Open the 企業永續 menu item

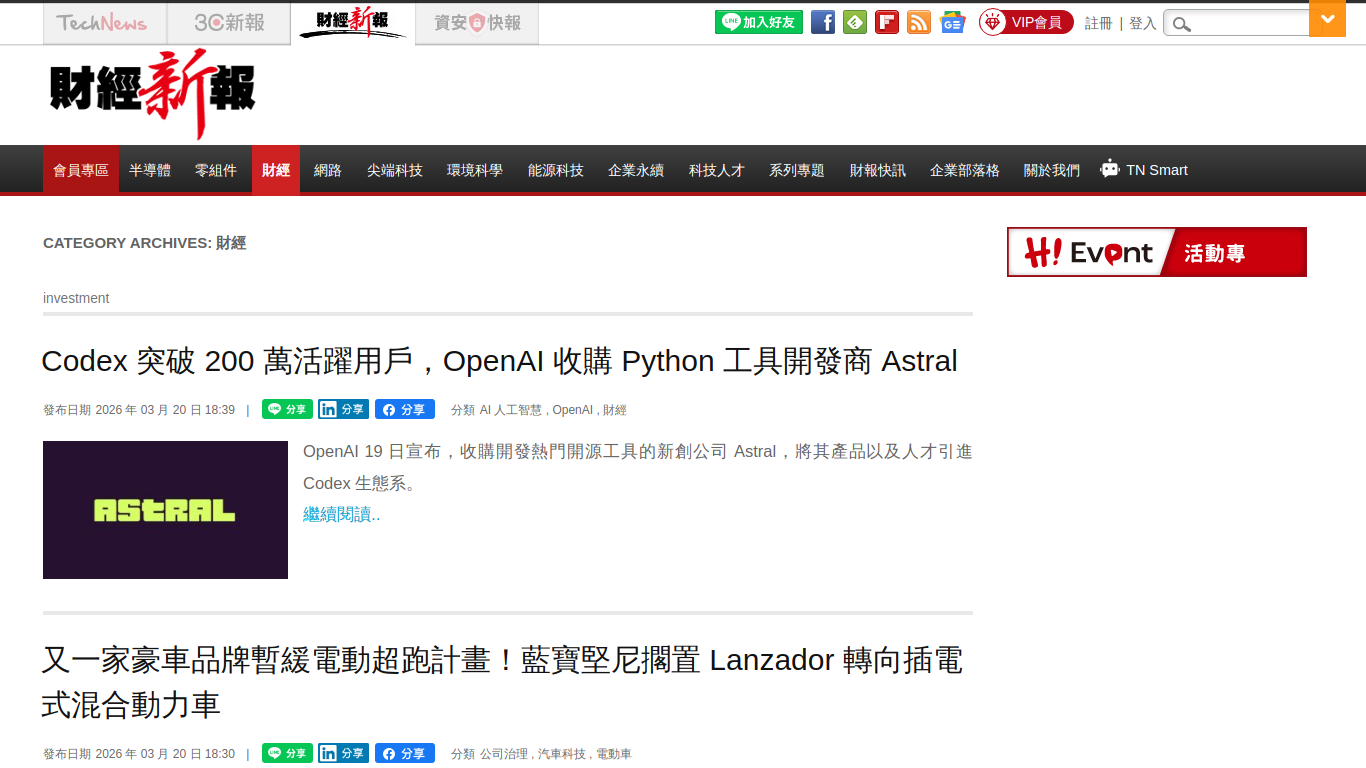[x=636, y=170]
